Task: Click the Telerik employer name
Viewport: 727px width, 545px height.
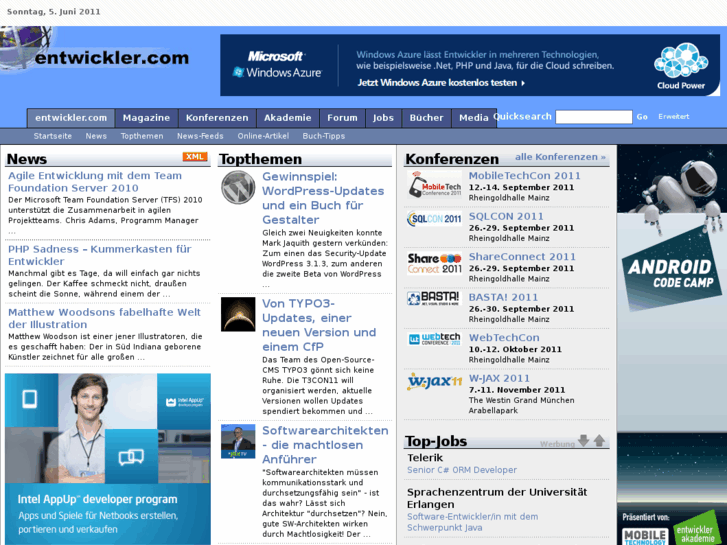Action: [x=425, y=458]
